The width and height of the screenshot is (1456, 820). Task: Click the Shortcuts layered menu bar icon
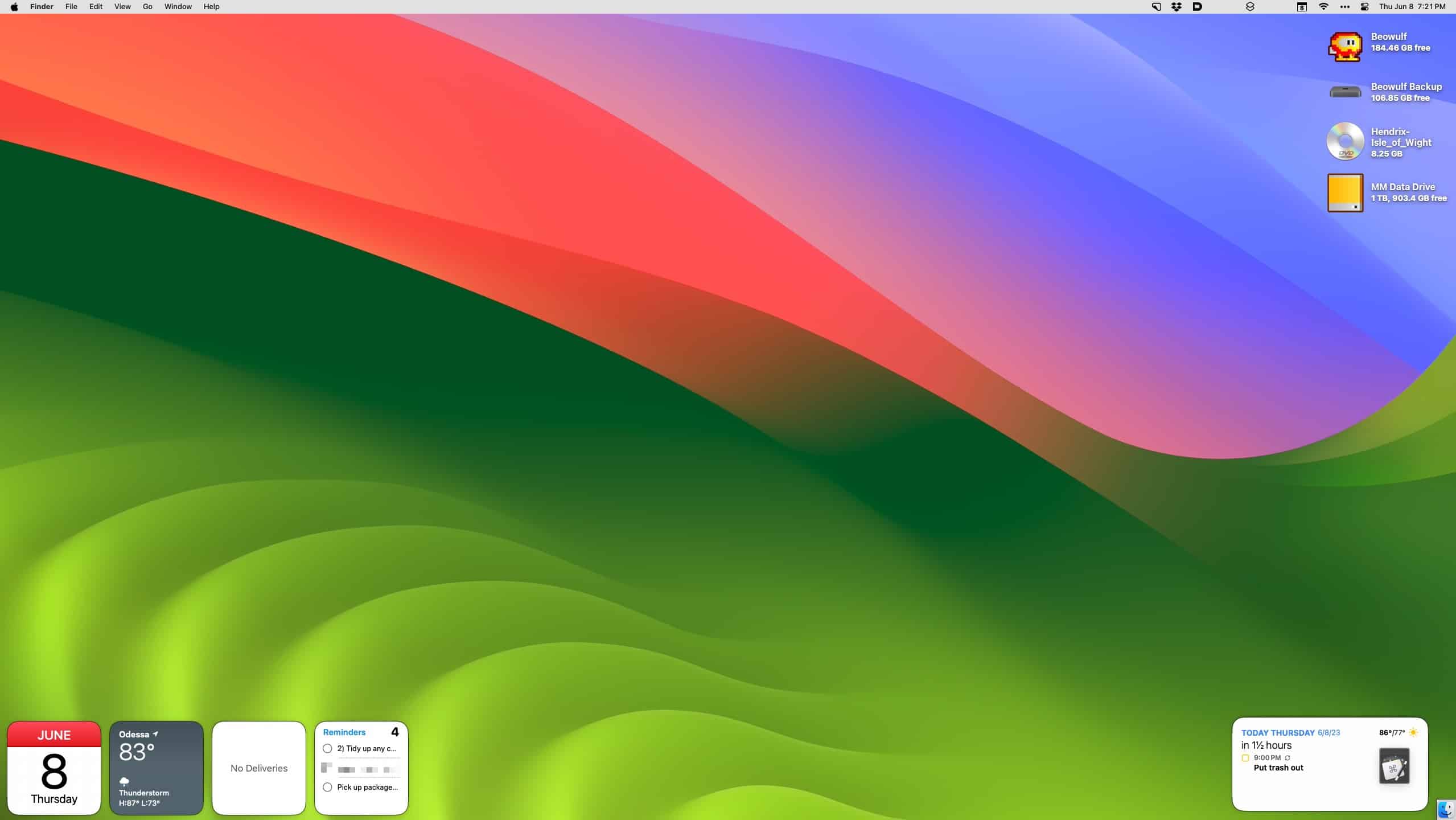(x=1250, y=7)
